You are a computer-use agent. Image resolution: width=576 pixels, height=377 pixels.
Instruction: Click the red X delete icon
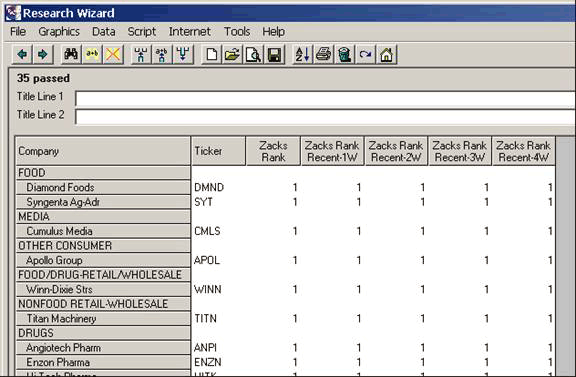pos(113,55)
